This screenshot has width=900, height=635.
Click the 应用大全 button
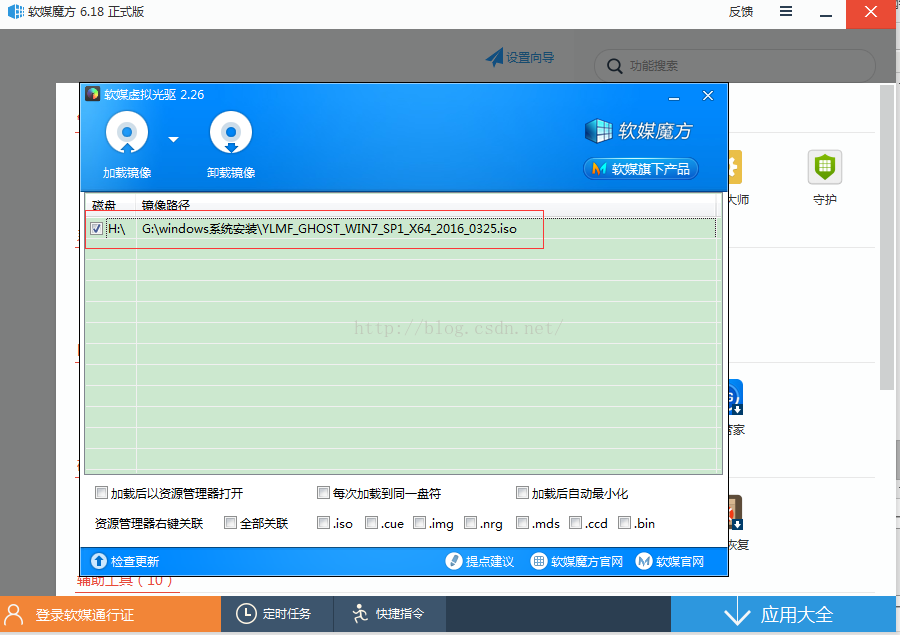783,614
